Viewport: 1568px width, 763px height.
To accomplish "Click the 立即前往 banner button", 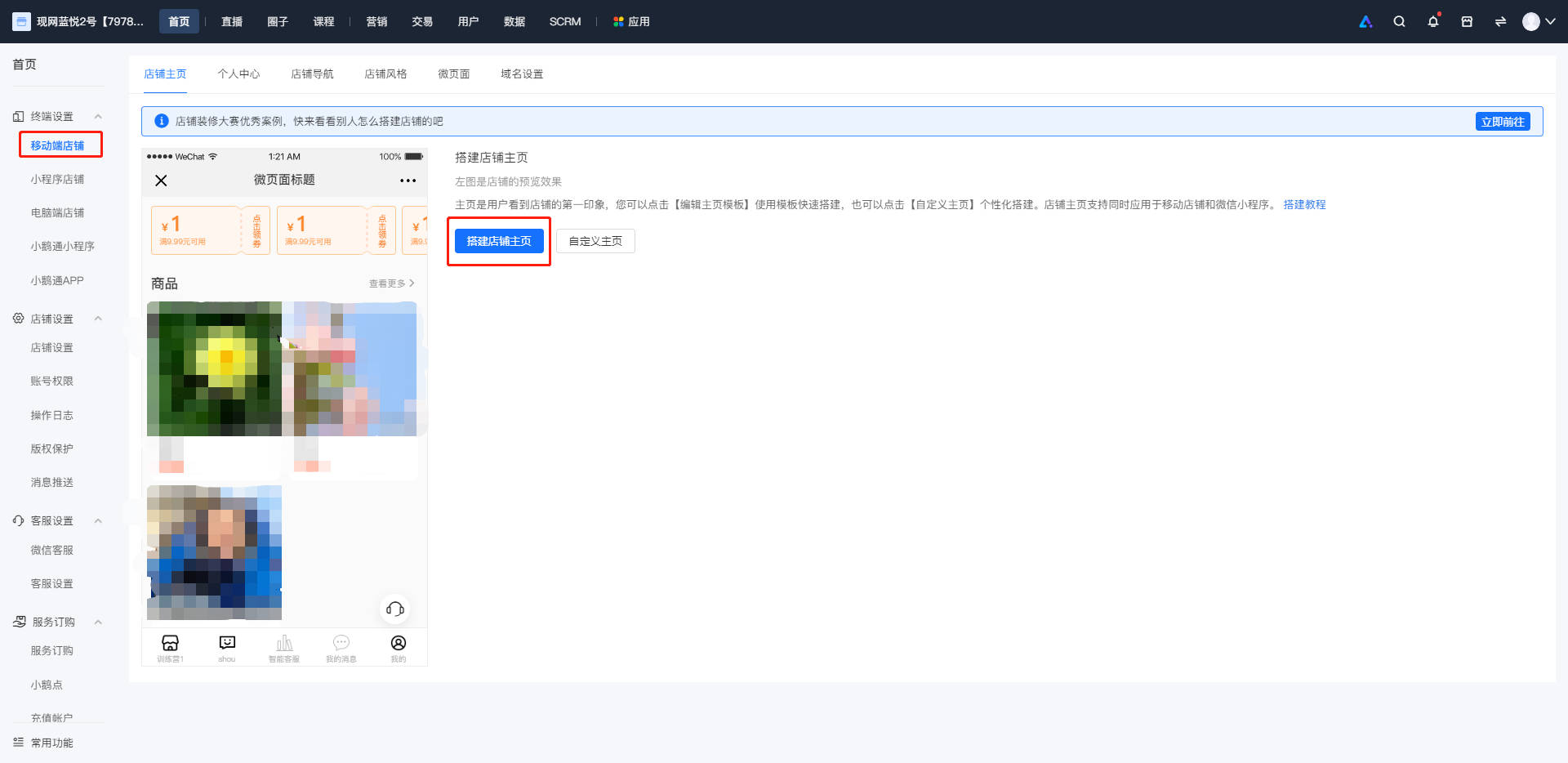I will [x=1503, y=122].
